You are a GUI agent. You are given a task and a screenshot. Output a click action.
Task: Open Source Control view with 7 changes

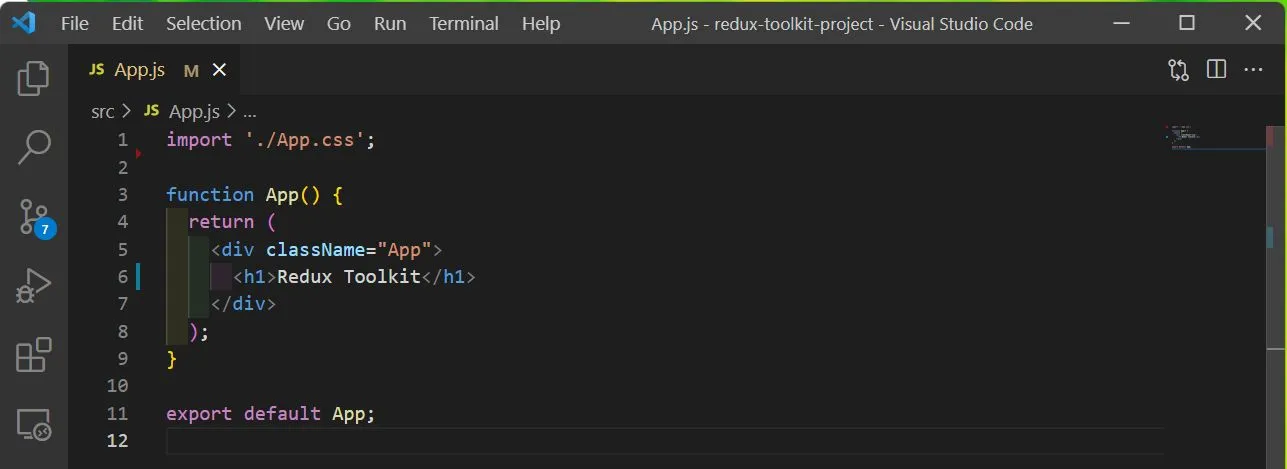pos(34,216)
